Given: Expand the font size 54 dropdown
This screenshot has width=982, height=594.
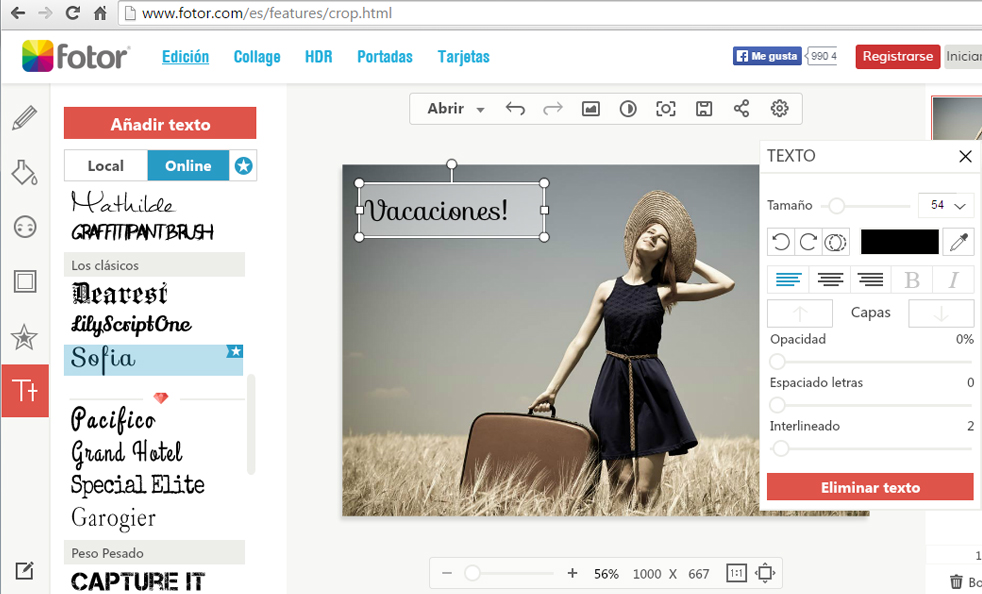Looking at the screenshot, I should click(x=959, y=206).
